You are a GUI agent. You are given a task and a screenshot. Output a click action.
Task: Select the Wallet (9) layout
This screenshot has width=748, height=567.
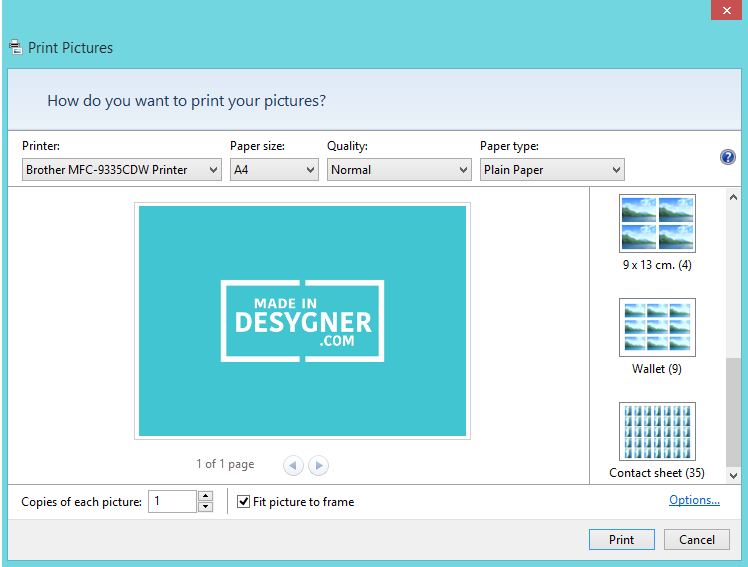pyautogui.click(x=657, y=337)
